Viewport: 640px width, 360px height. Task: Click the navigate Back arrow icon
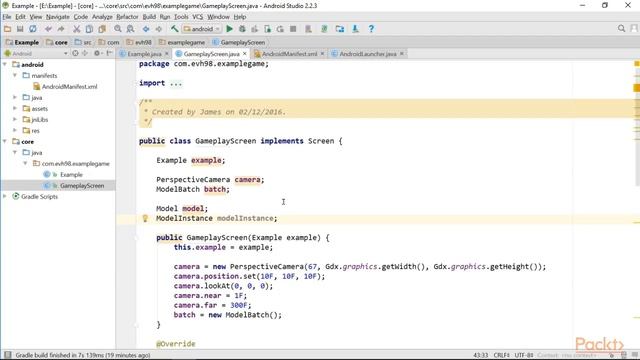pos(146,29)
